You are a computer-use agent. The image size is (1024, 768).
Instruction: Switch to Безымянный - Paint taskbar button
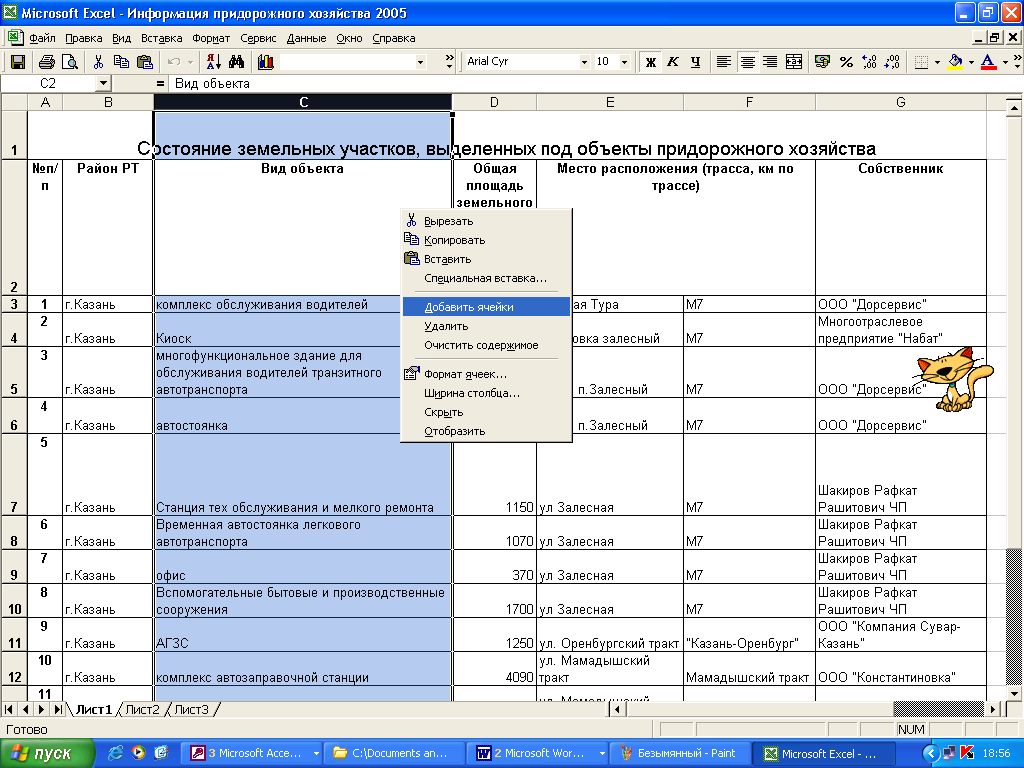[x=678, y=753]
